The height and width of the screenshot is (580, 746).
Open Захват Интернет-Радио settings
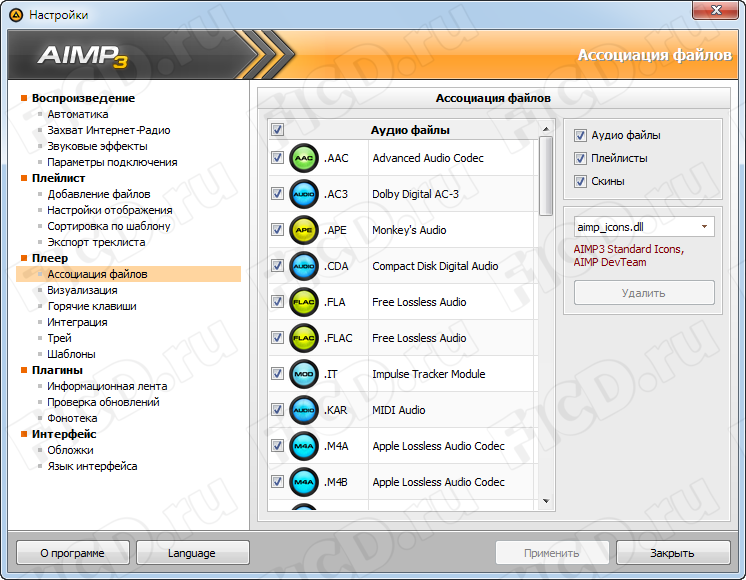pyautogui.click(x=108, y=130)
